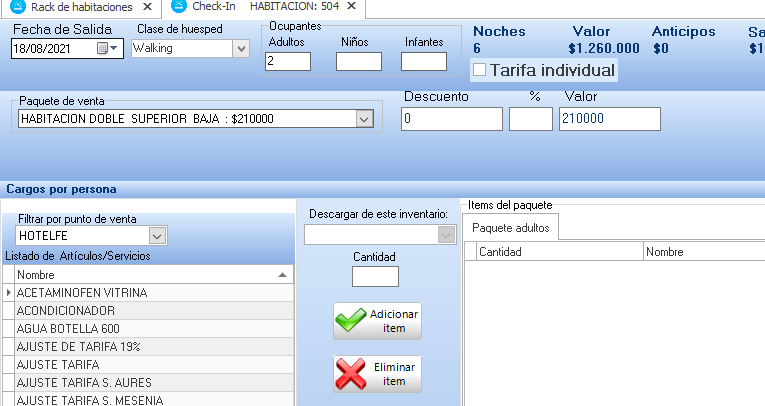The image size is (765, 406).
Task: Expand the Filtrar por punto de venta dropdown
Action: point(156,235)
